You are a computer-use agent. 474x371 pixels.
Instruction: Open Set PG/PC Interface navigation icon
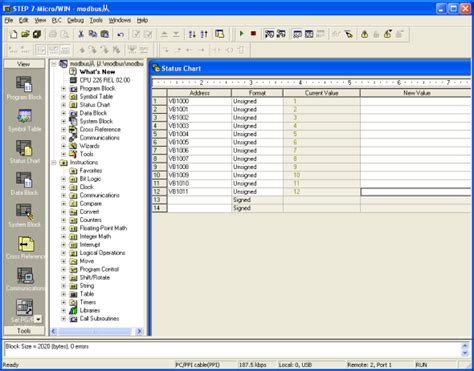coord(23,311)
